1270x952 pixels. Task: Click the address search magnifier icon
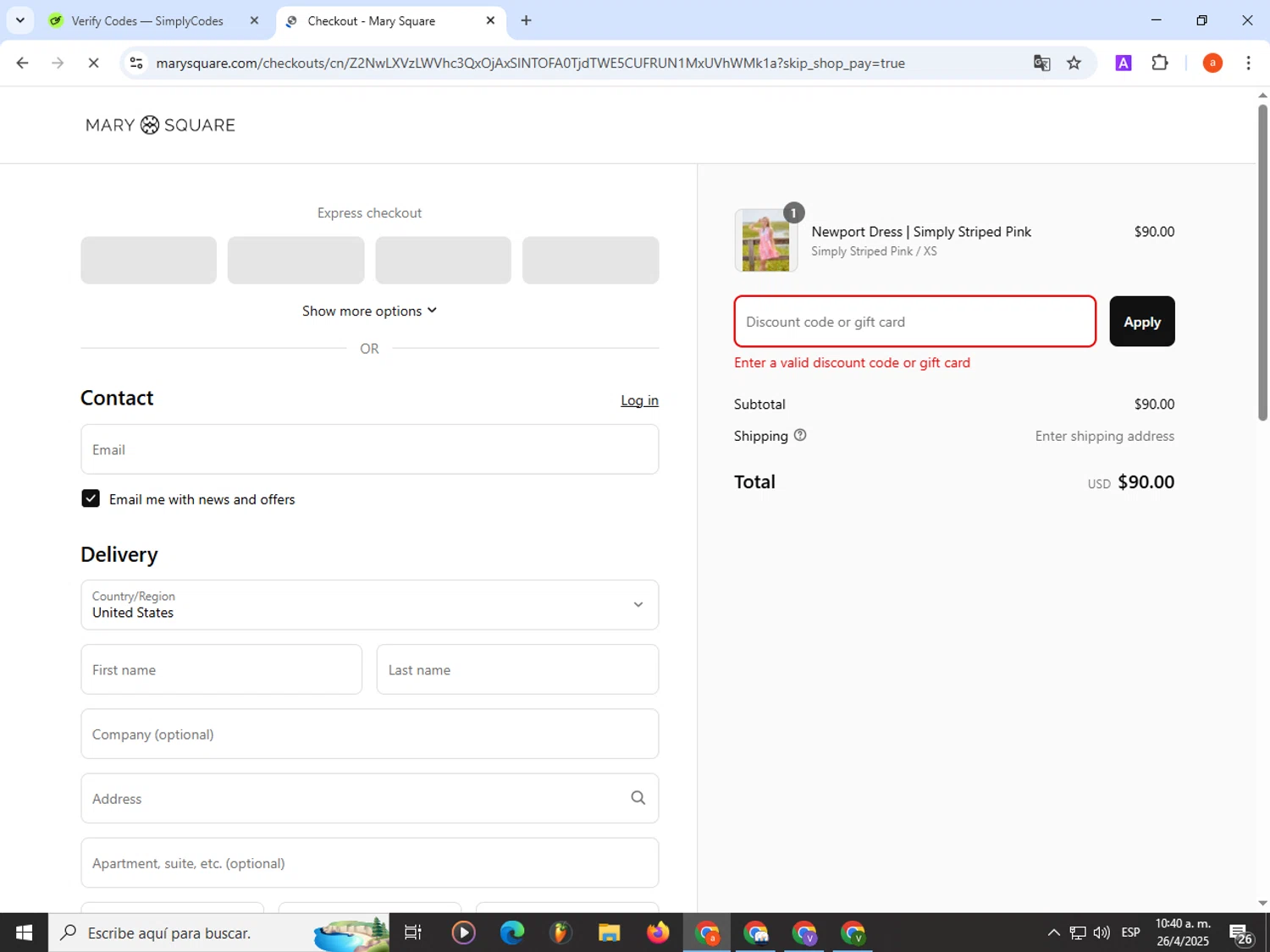(x=638, y=798)
